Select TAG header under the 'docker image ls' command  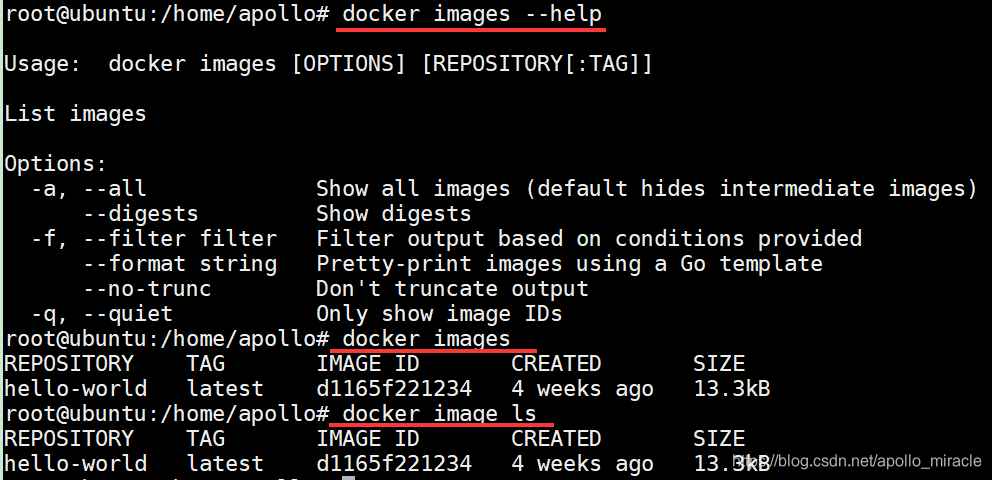206,438
